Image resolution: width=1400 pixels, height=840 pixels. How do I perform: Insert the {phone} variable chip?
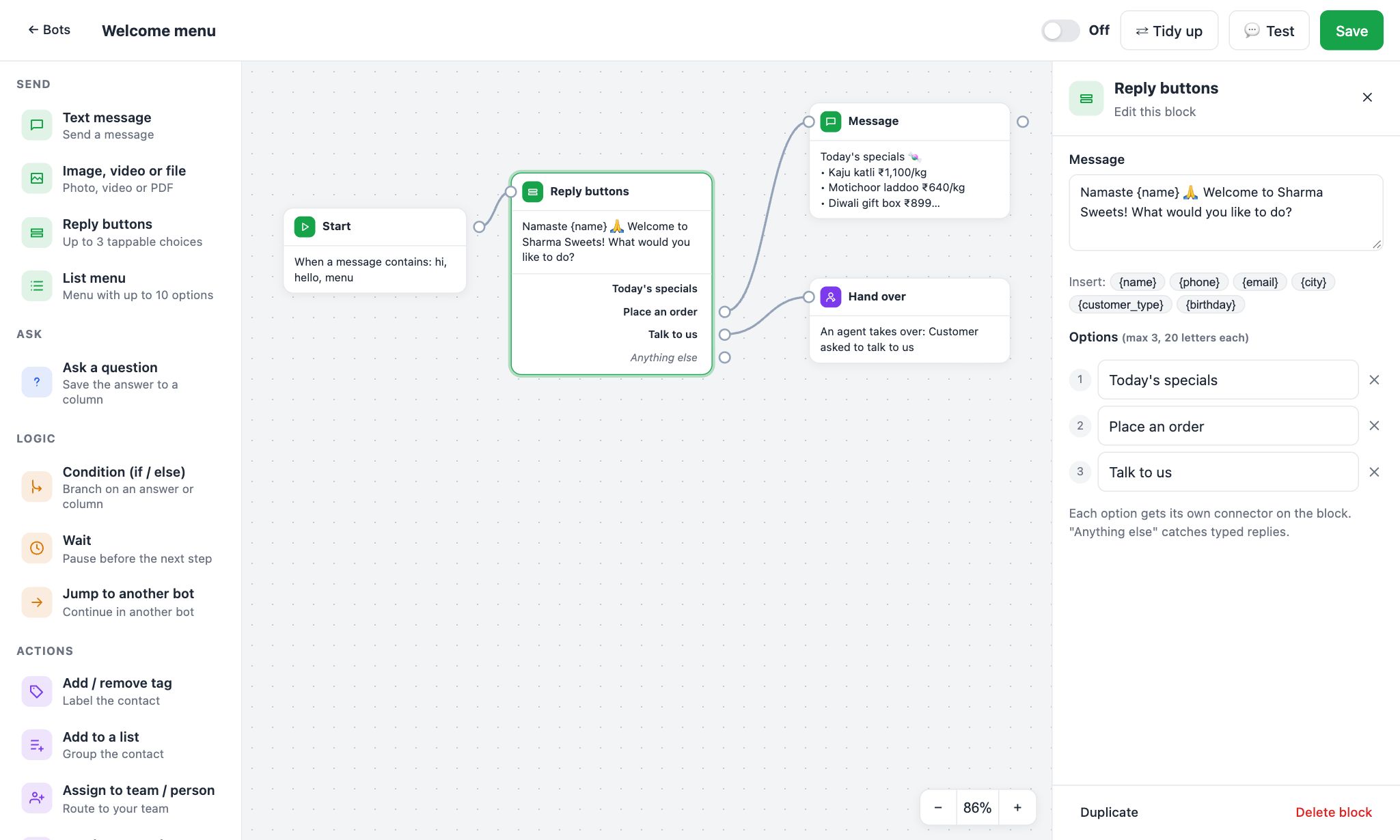tap(1199, 282)
